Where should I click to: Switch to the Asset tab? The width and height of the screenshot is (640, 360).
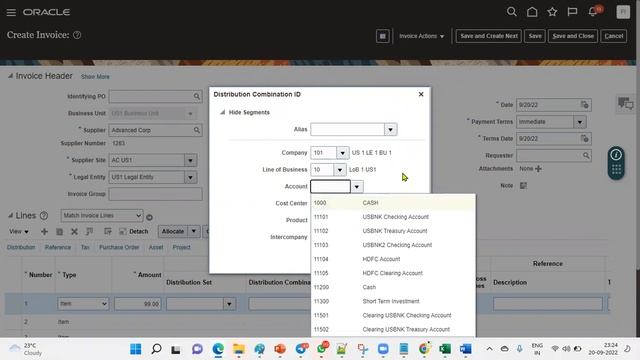click(x=156, y=247)
